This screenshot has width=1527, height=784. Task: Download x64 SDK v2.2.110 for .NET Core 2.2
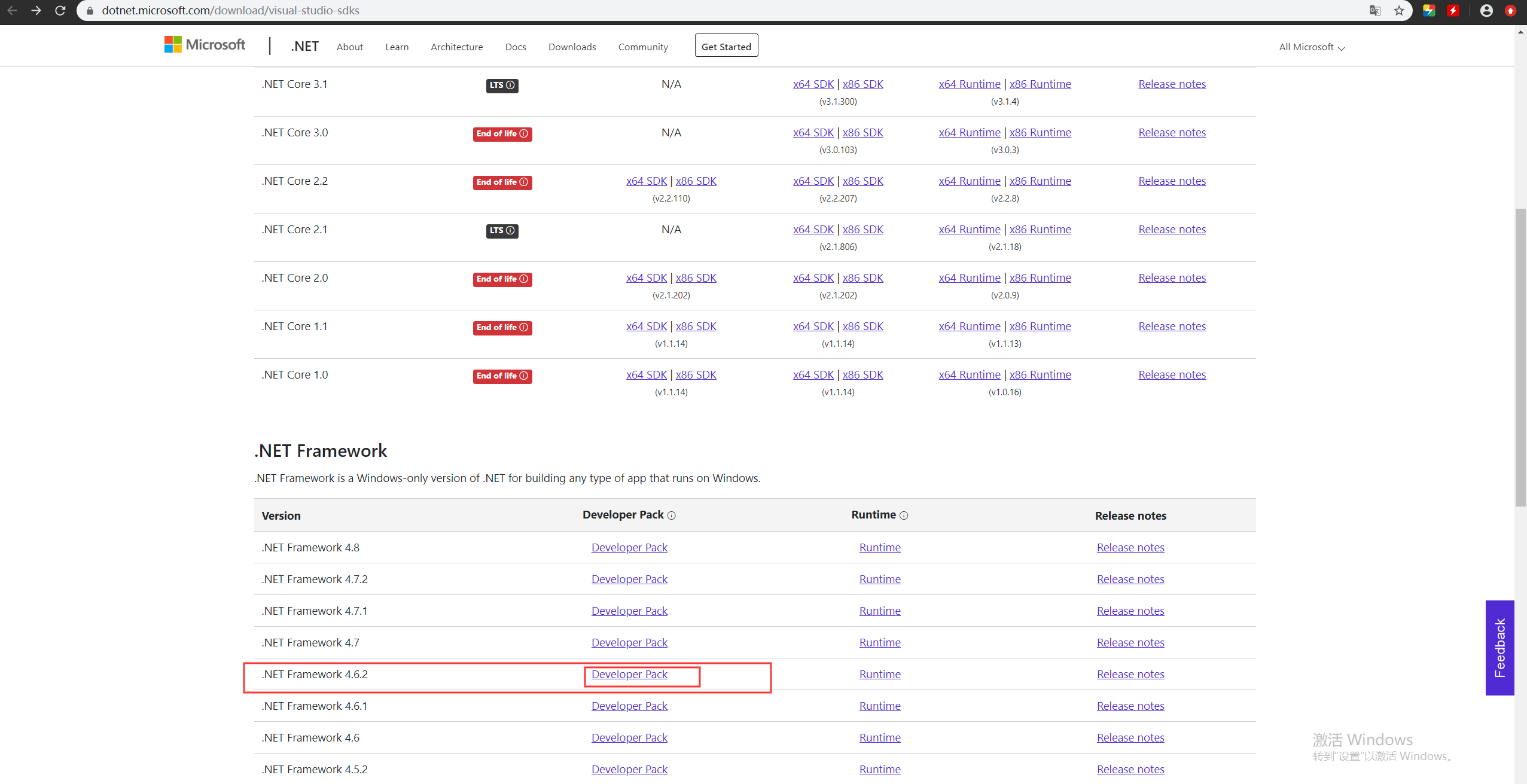647,181
